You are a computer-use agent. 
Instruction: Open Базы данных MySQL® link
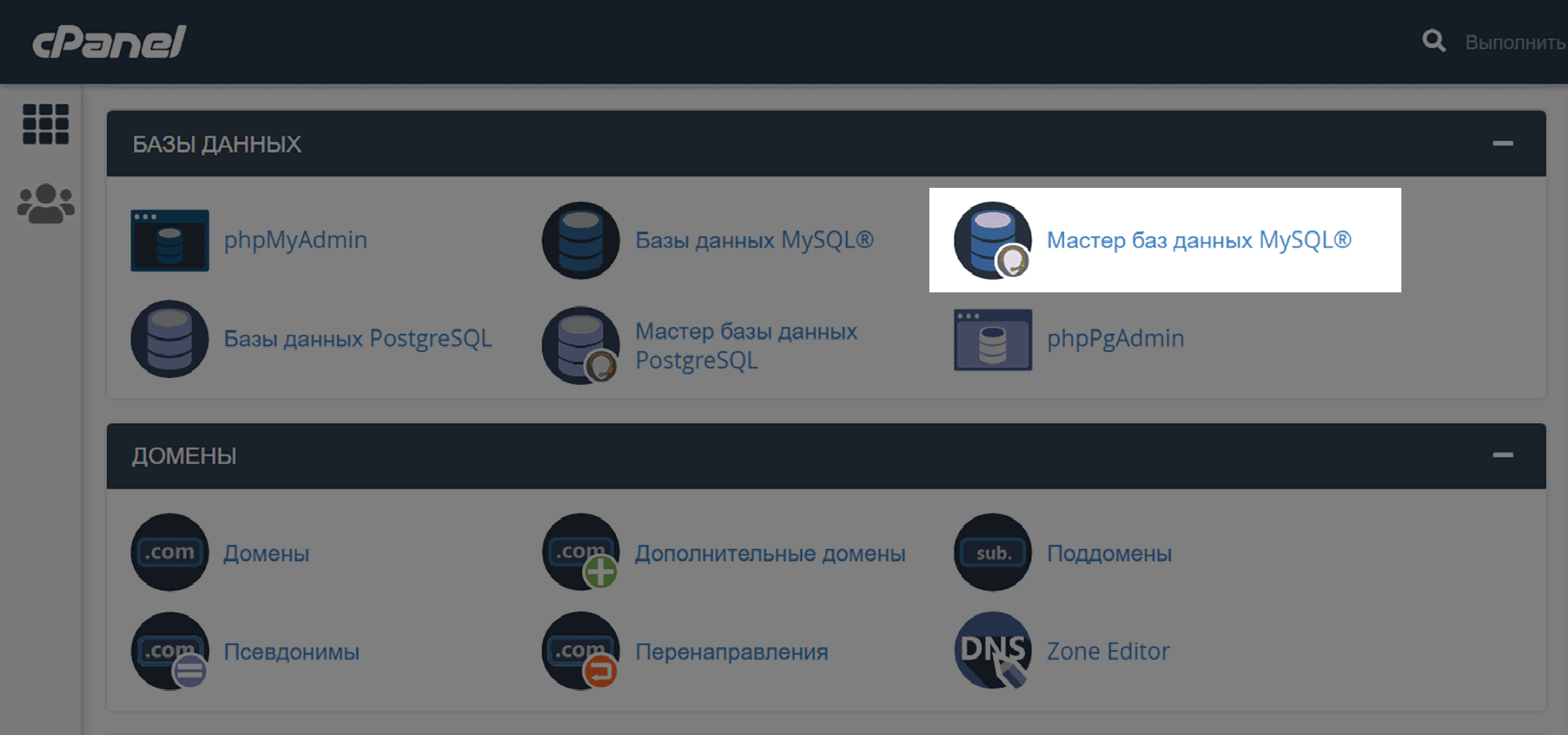tap(755, 240)
